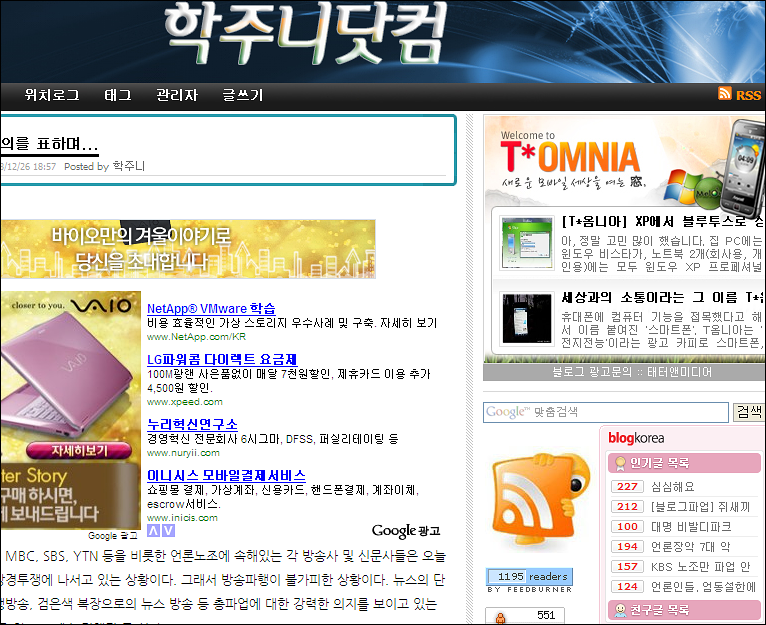Click the 194 vote count badge
The width and height of the screenshot is (766, 625).
point(627,547)
